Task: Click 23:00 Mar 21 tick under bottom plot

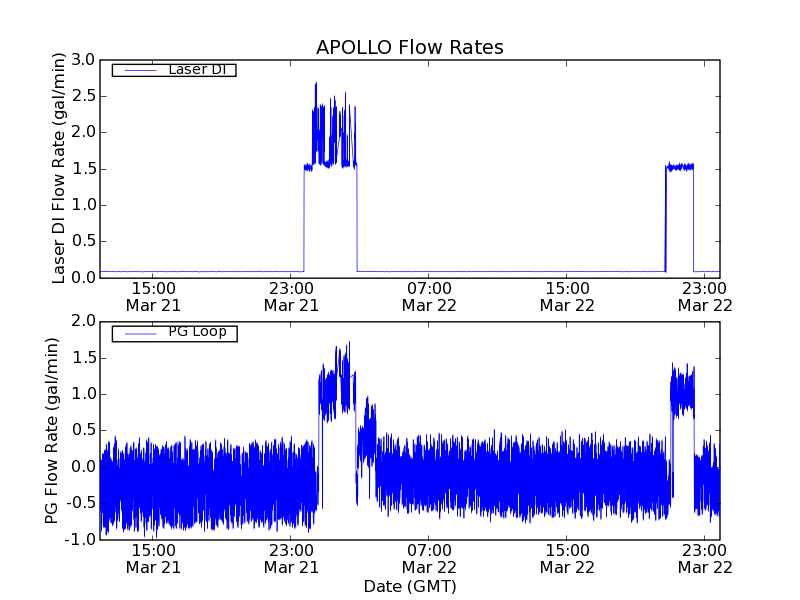Action: tap(290, 558)
